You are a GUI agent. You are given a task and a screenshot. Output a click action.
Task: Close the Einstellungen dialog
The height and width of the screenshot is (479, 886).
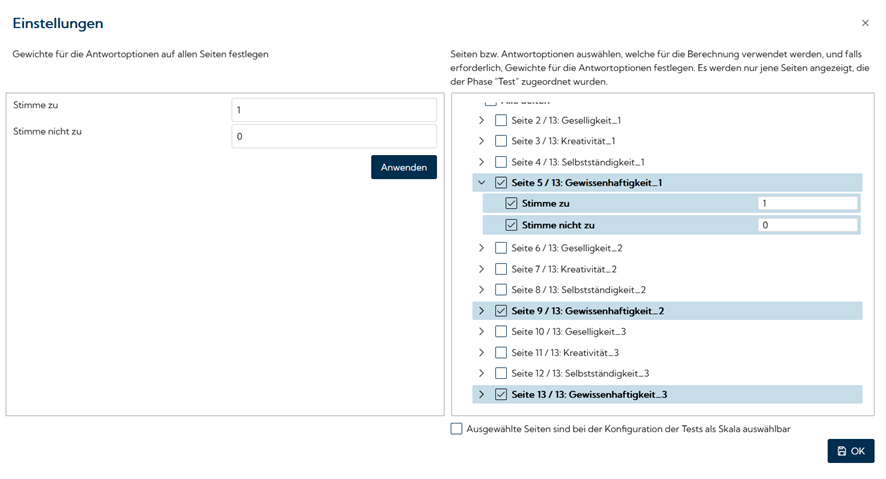click(865, 23)
